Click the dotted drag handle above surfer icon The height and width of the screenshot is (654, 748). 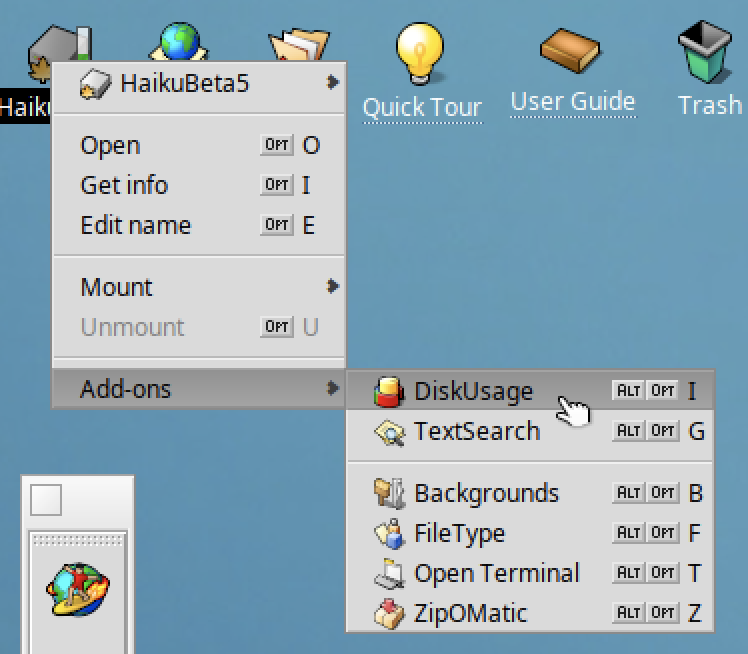pos(78,540)
